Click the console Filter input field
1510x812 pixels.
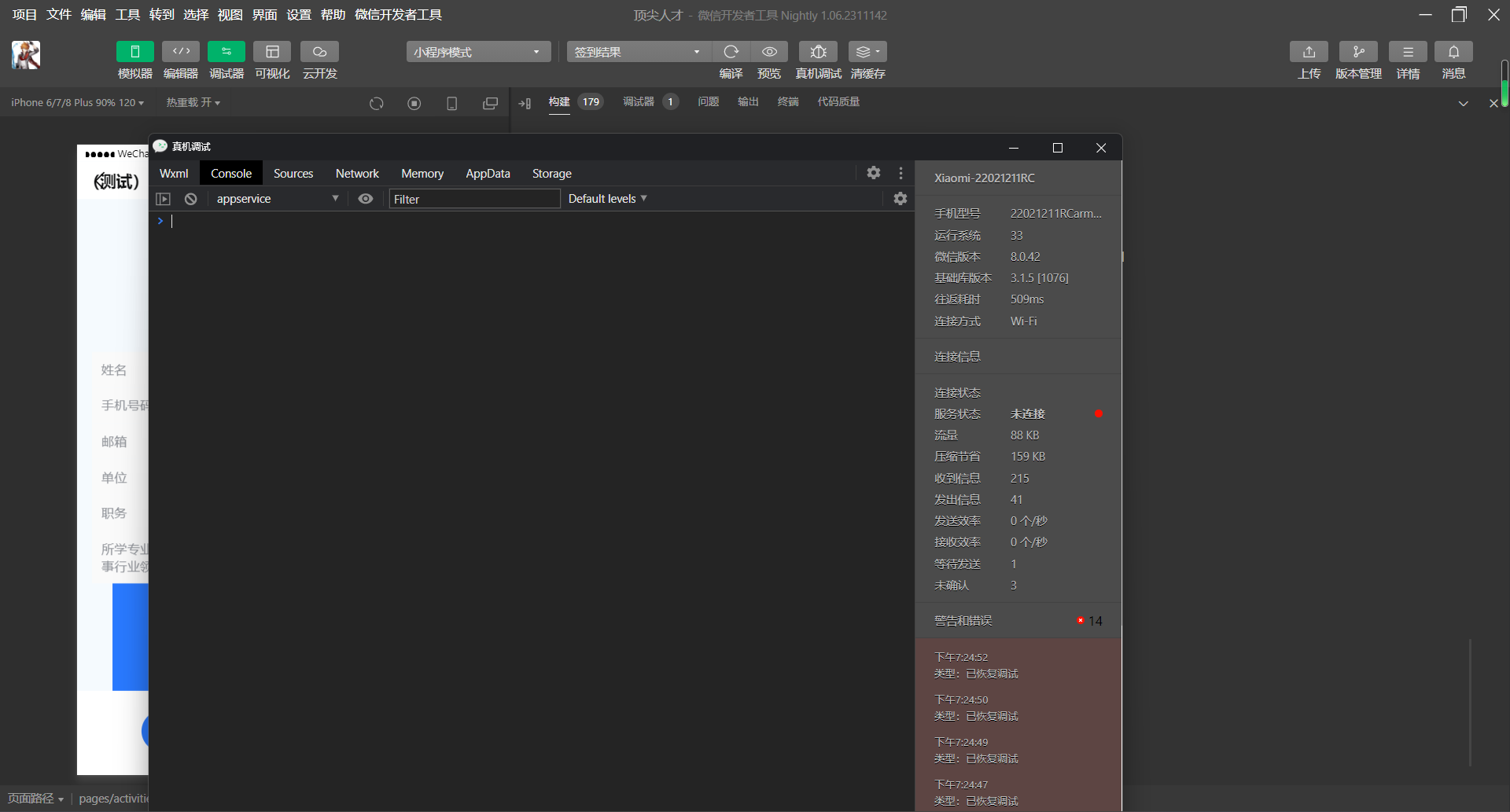pyautogui.click(x=474, y=199)
